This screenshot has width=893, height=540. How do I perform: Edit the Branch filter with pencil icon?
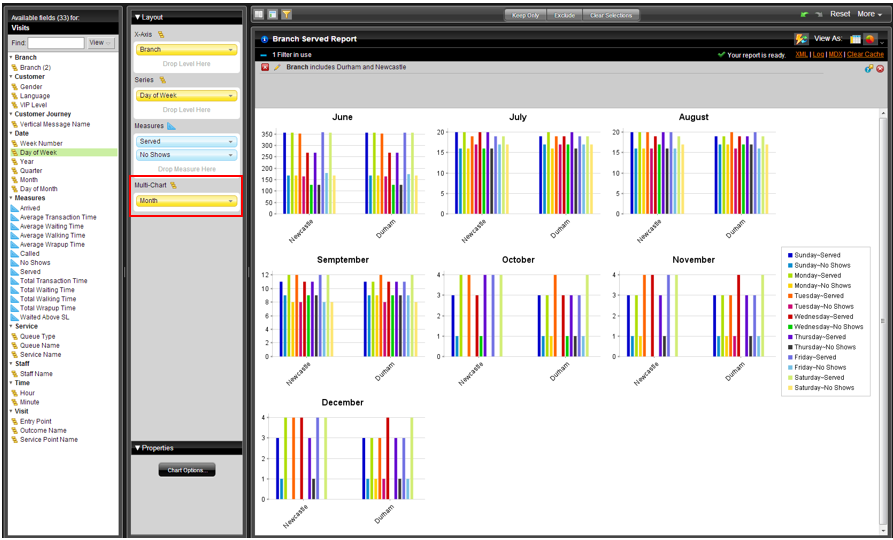(277, 67)
